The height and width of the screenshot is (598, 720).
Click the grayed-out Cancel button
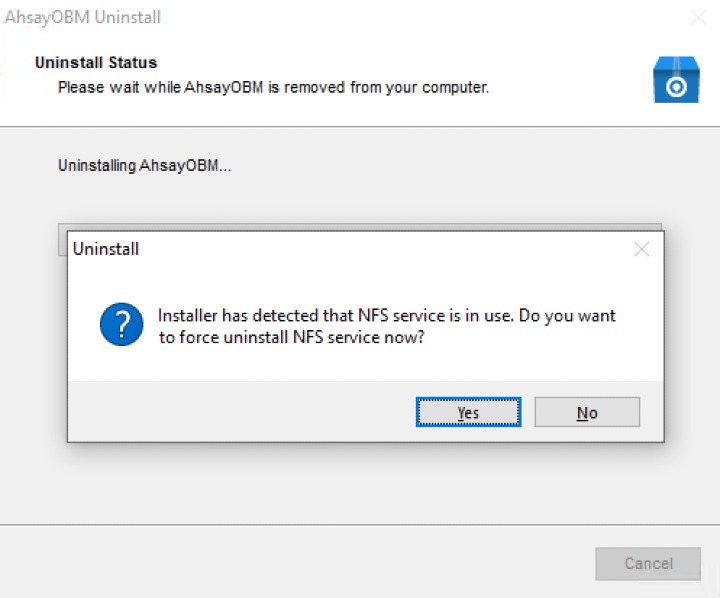click(648, 564)
